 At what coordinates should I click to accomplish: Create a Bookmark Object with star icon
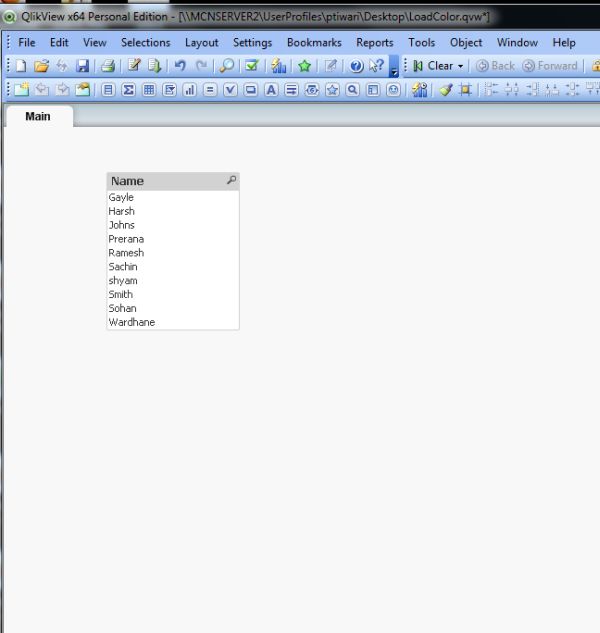(x=332, y=90)
